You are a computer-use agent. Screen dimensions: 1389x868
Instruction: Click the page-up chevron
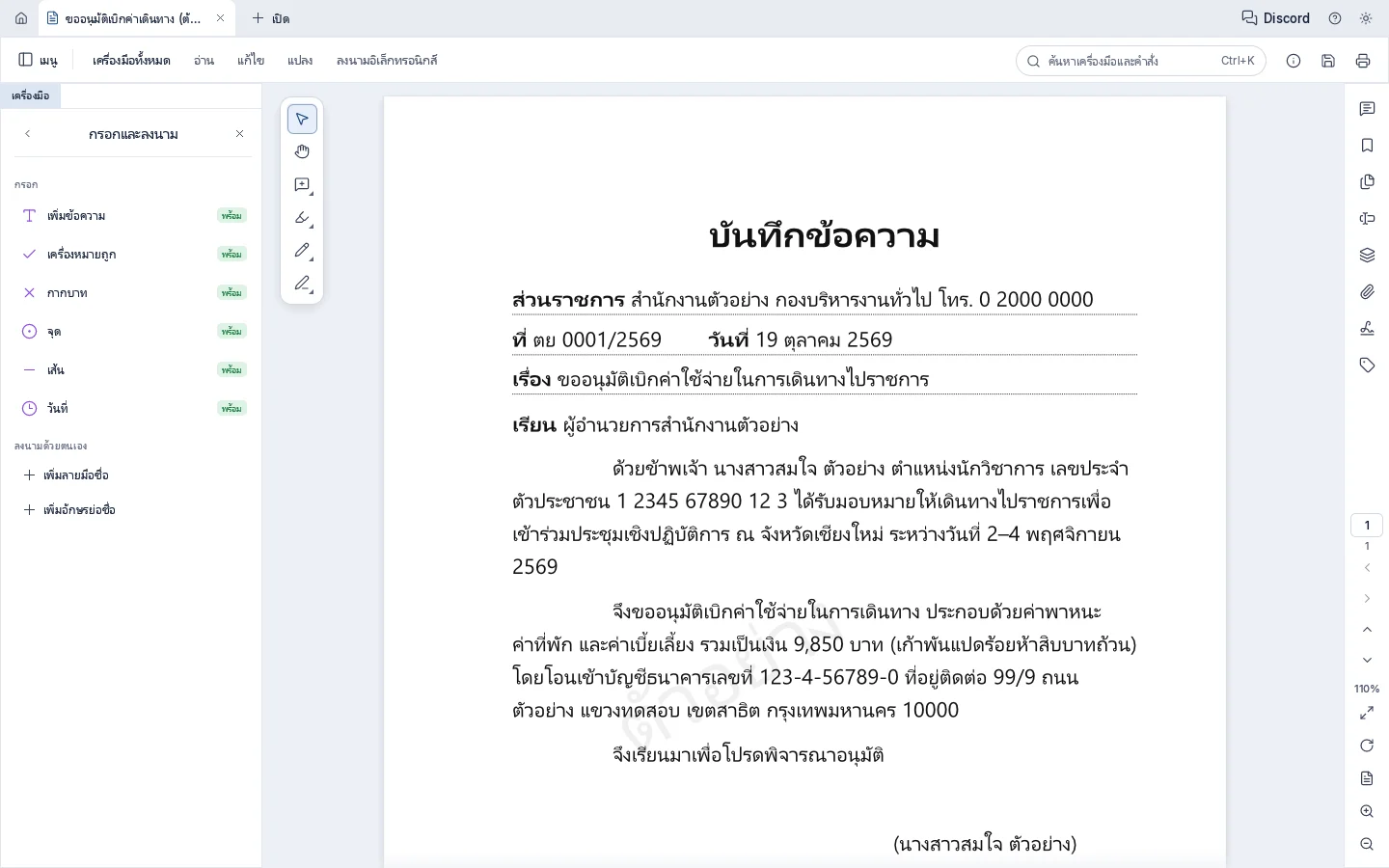point(1367,630)
